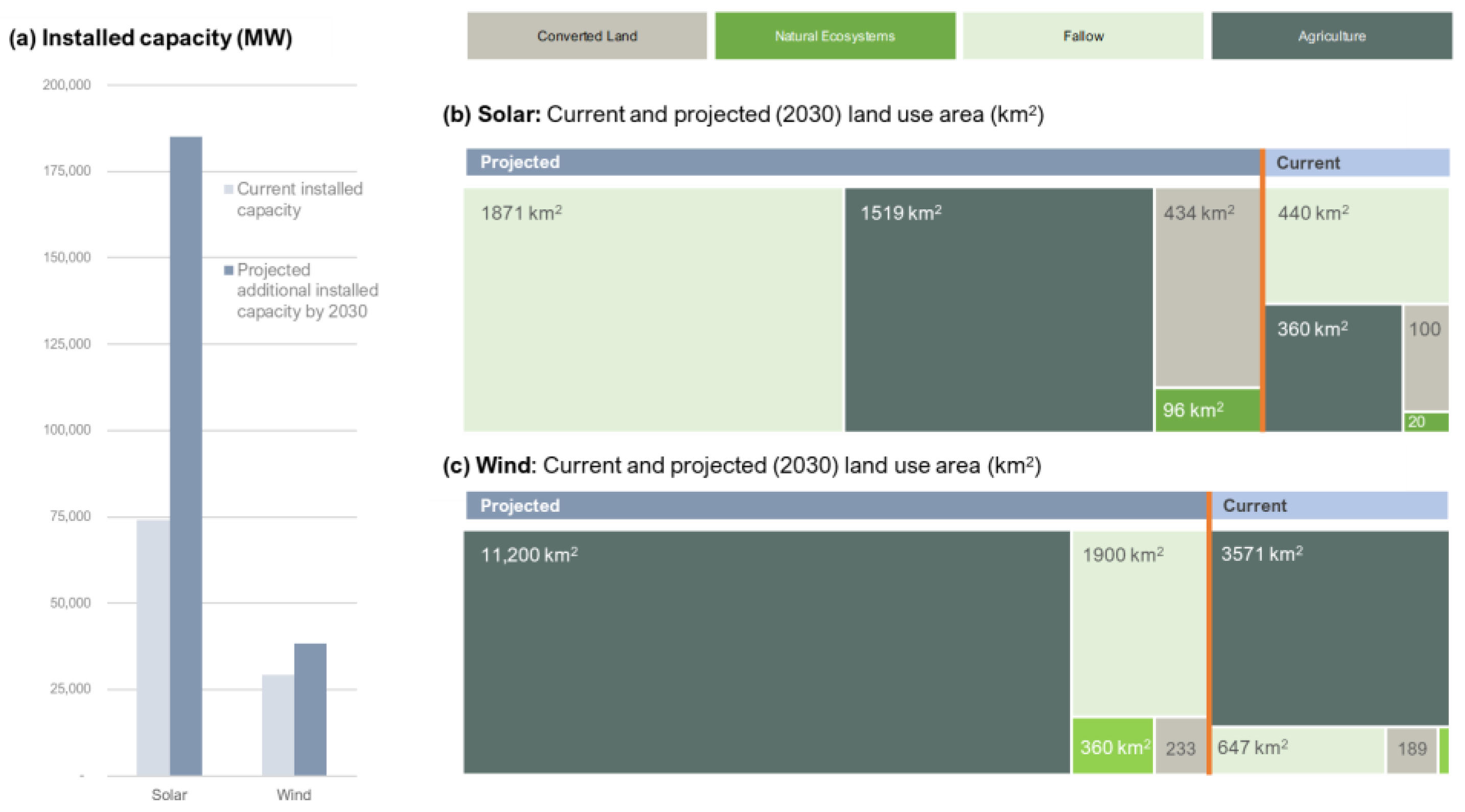The image size is (1465, 812).
Task: Click the Converted Land legend box
Action: click(x=587, y=36)
